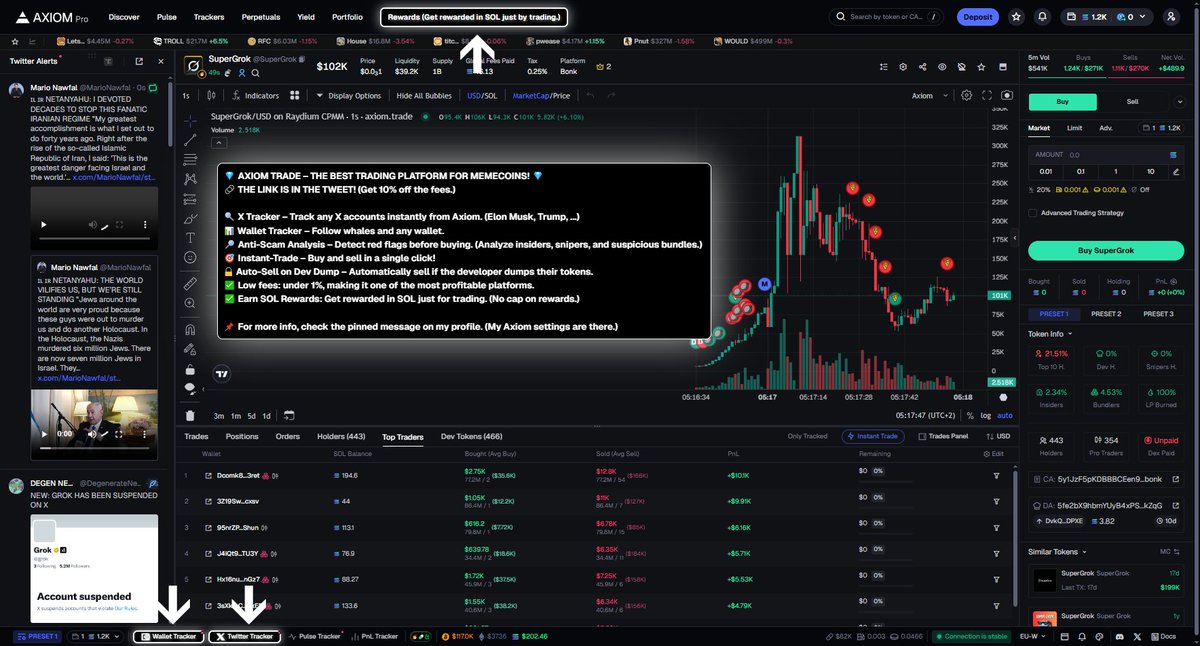
Task: Open go-to-date calendar icon
Action: coord(289,415)
